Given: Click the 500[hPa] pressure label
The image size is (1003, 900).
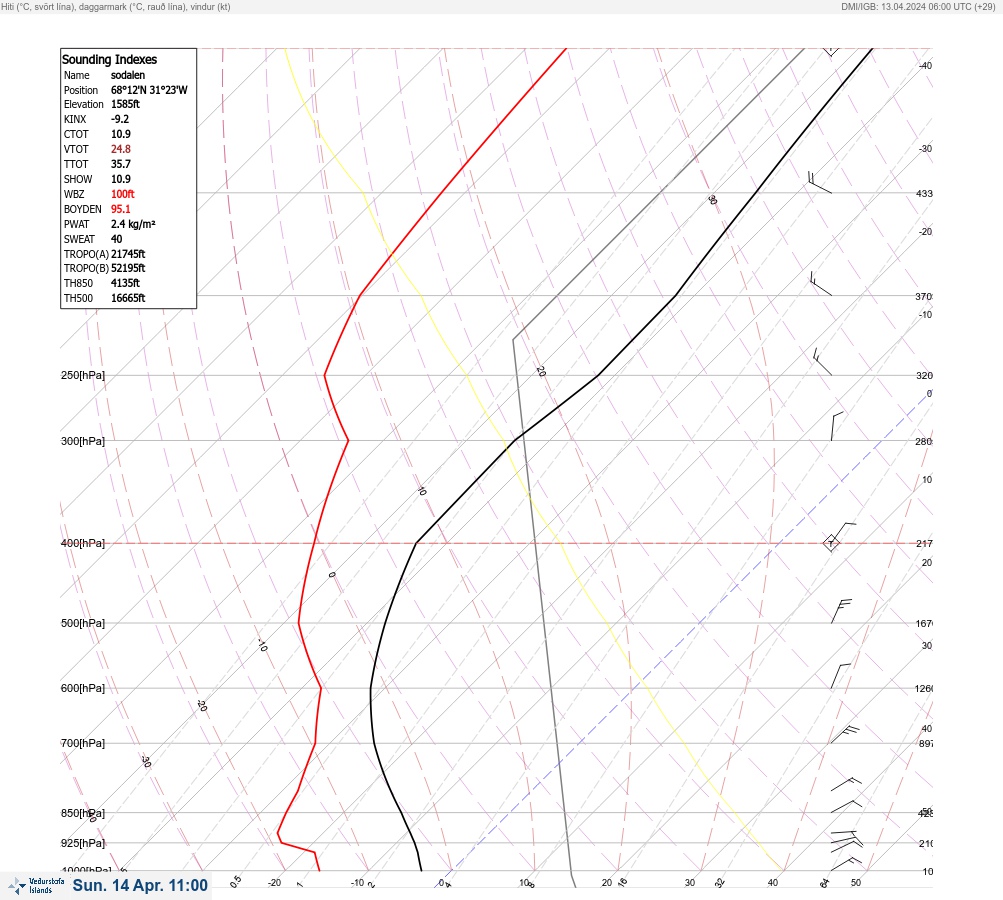Looking at the screenshot, I should click(83, 623).
